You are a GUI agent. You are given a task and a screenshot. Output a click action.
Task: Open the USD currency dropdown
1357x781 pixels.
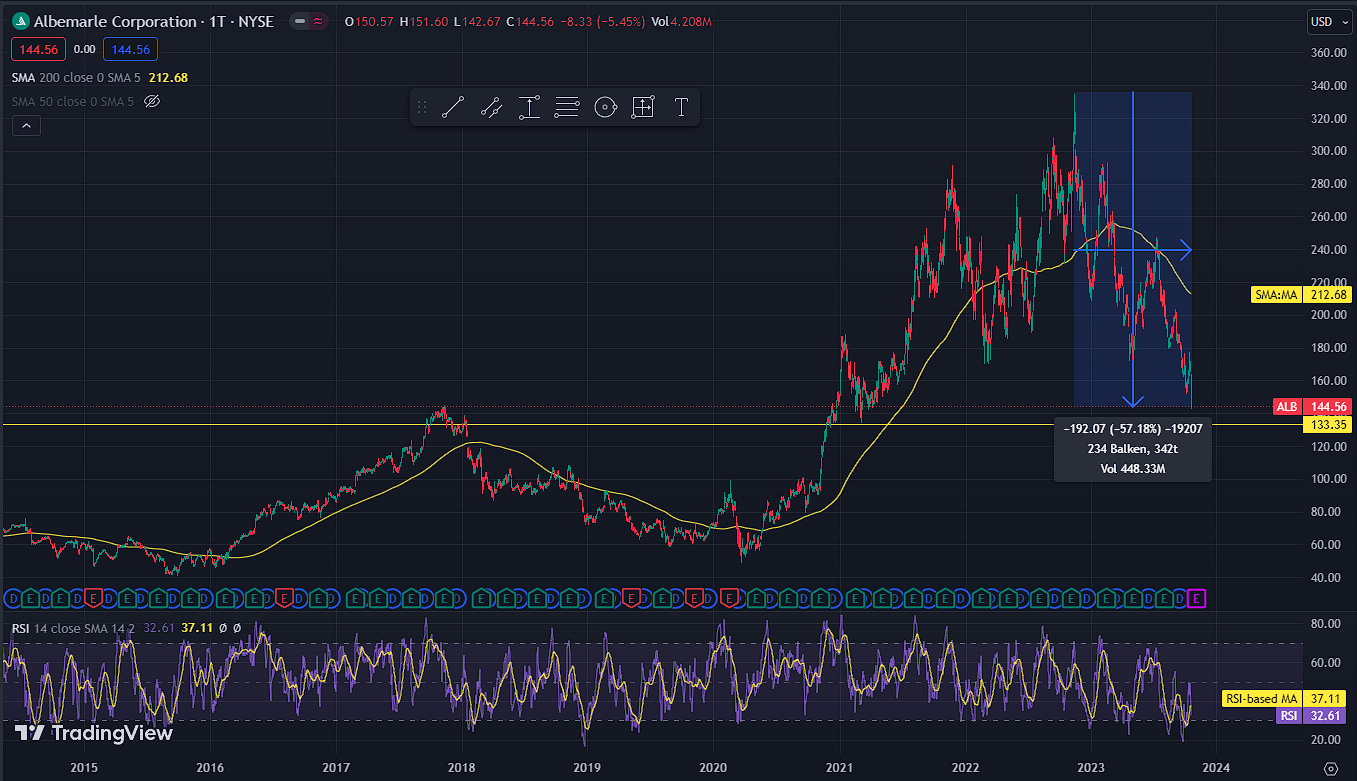click(1328, 22)
